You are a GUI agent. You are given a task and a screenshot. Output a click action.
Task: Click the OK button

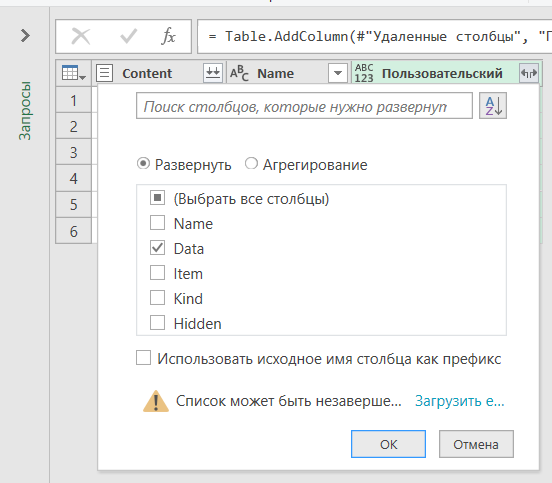click(388, 444)
